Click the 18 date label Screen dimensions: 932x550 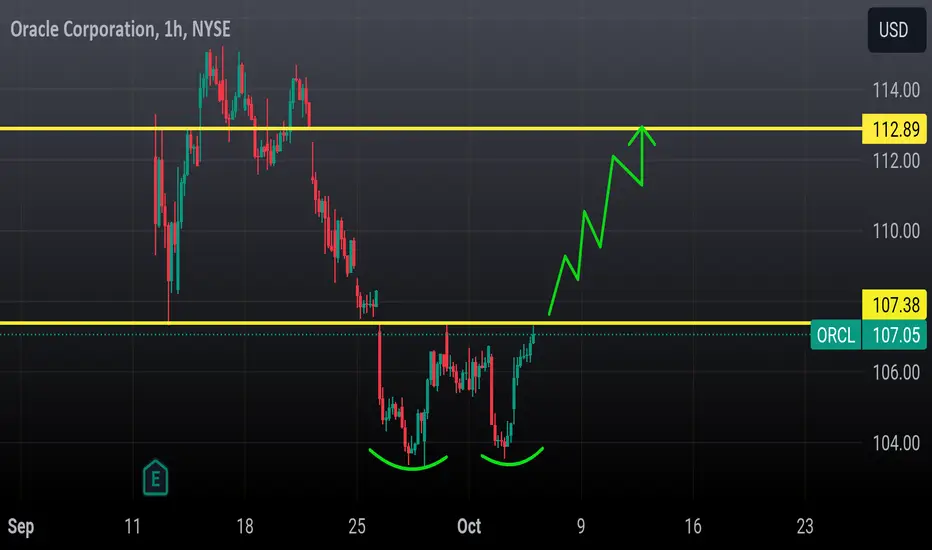click(x=245, y=526)
